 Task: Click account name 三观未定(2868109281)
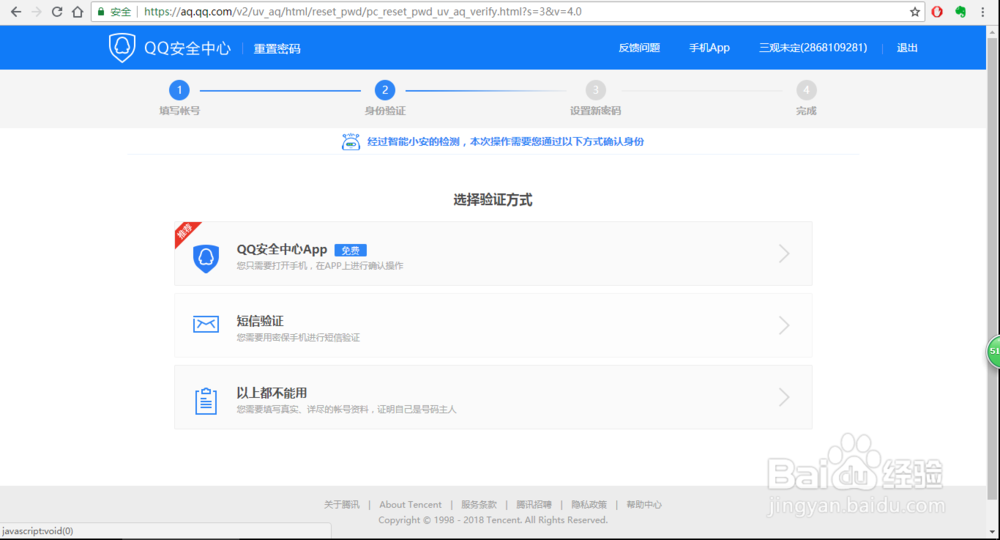[813, 48]
